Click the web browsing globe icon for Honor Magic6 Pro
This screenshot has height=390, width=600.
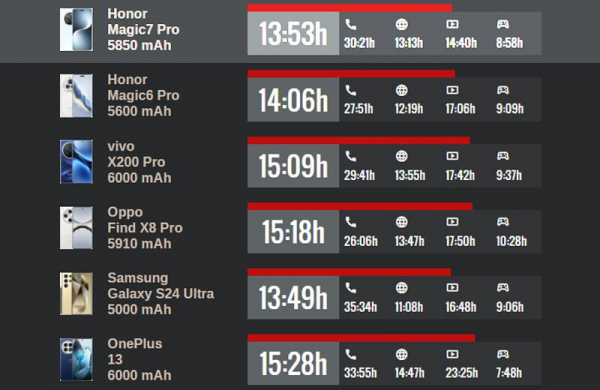coord(401,90)
